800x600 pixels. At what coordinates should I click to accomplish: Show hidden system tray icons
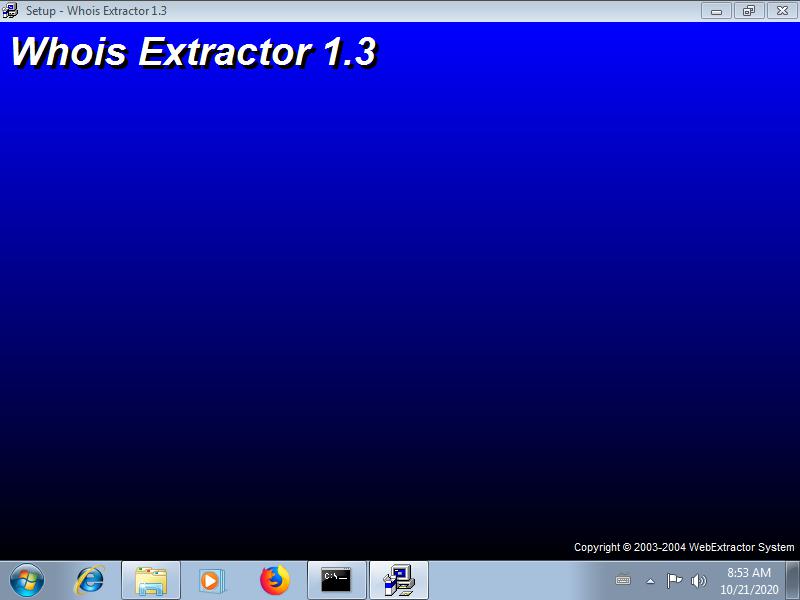point(650,581)
